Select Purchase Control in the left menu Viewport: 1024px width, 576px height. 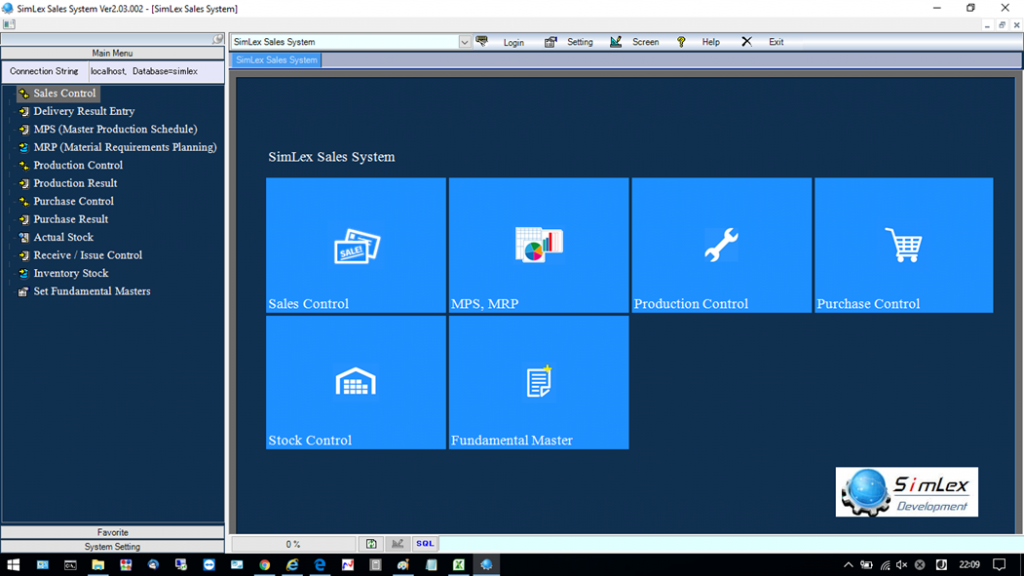point(73,201)
